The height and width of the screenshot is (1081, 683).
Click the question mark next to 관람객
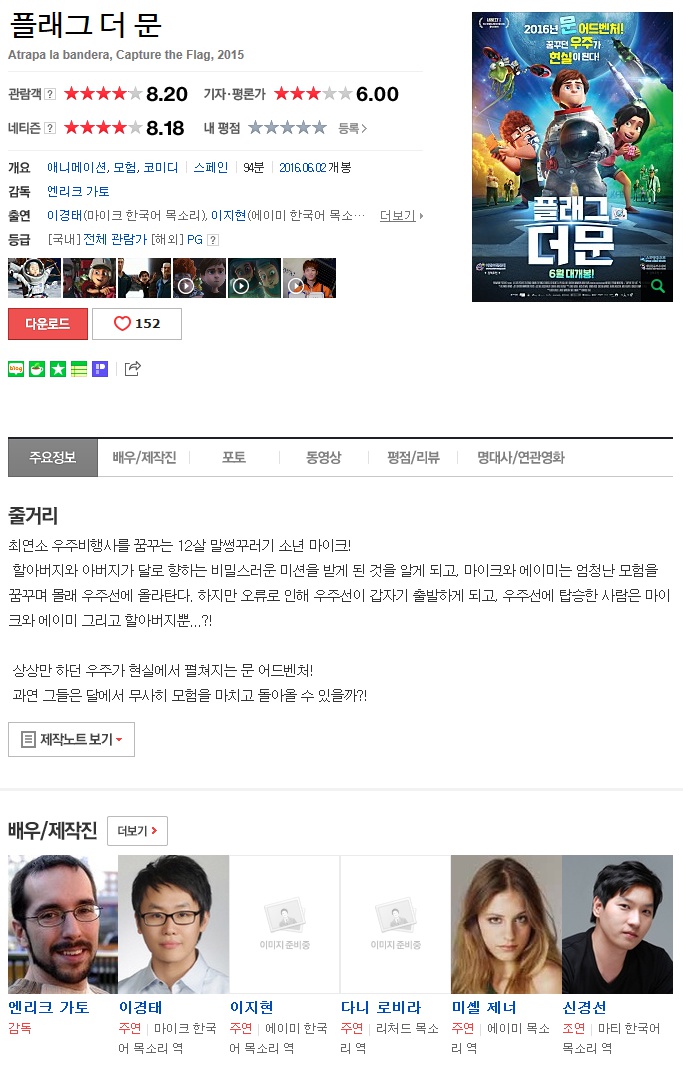click(50, 94)
